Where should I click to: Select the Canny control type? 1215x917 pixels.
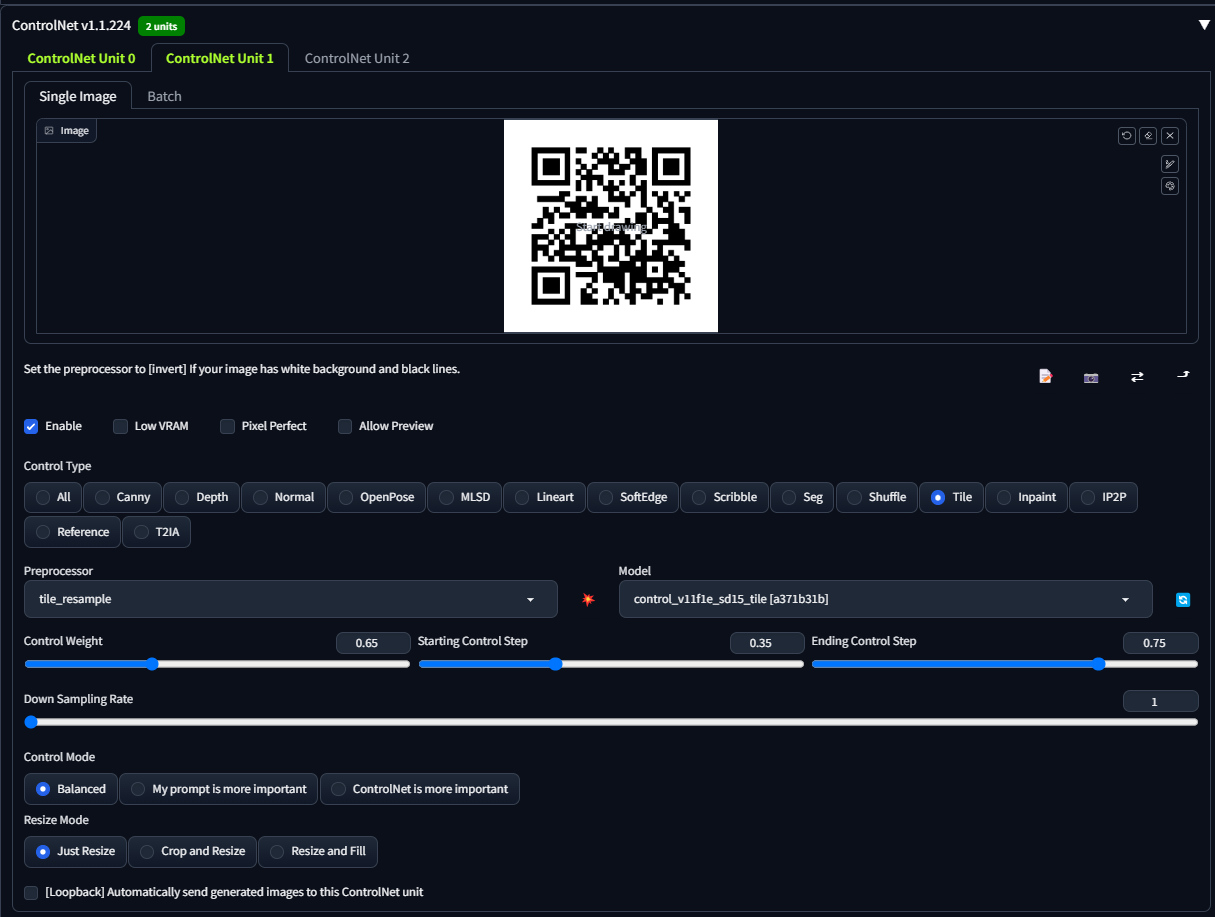click(122, 497)
